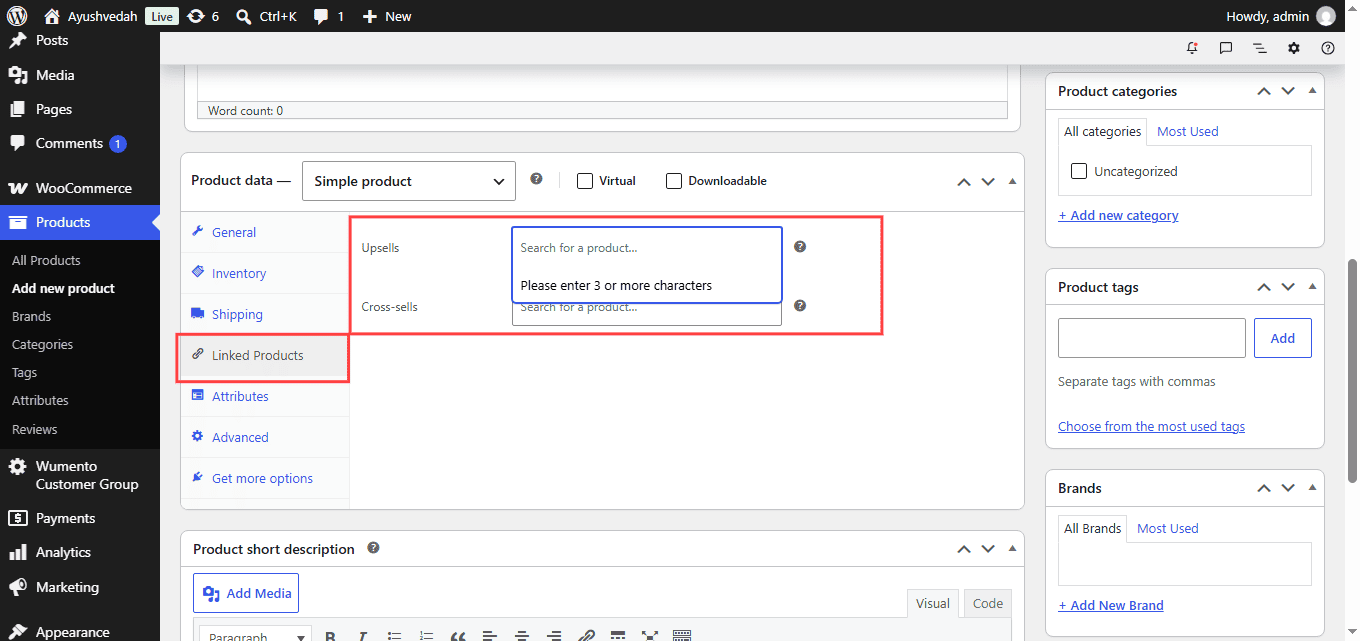Viewport: 1360px width, 641px height.
Task: Enable the Downloadable checkbox
Action: tap(674, 181)
